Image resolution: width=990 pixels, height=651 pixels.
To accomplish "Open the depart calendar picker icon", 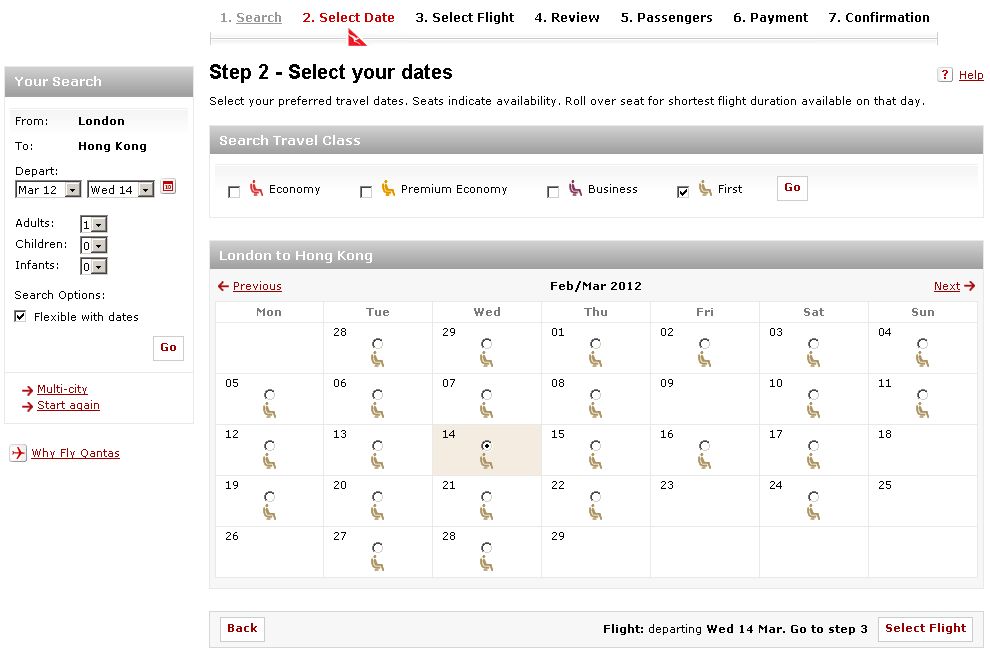I will point(168,187).
